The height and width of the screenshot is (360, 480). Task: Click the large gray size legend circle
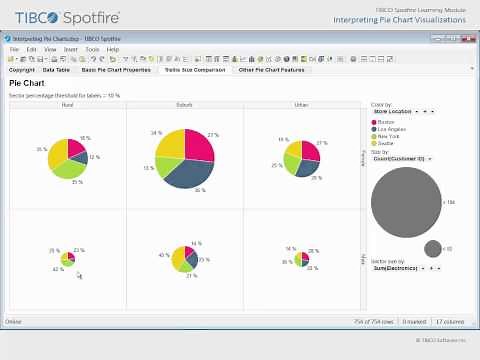406,202
